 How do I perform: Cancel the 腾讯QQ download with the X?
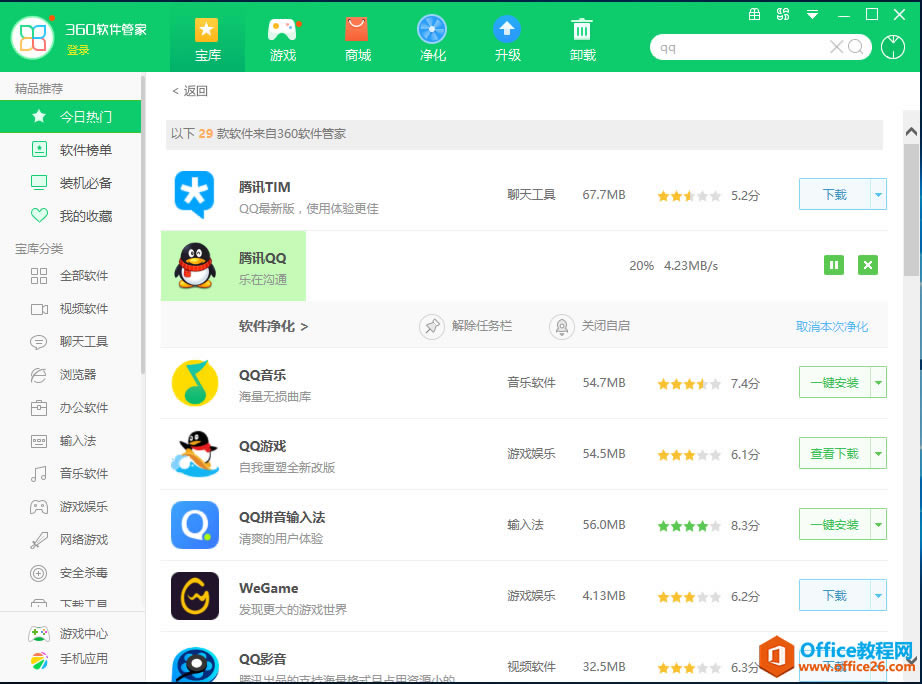coord(868,265)
